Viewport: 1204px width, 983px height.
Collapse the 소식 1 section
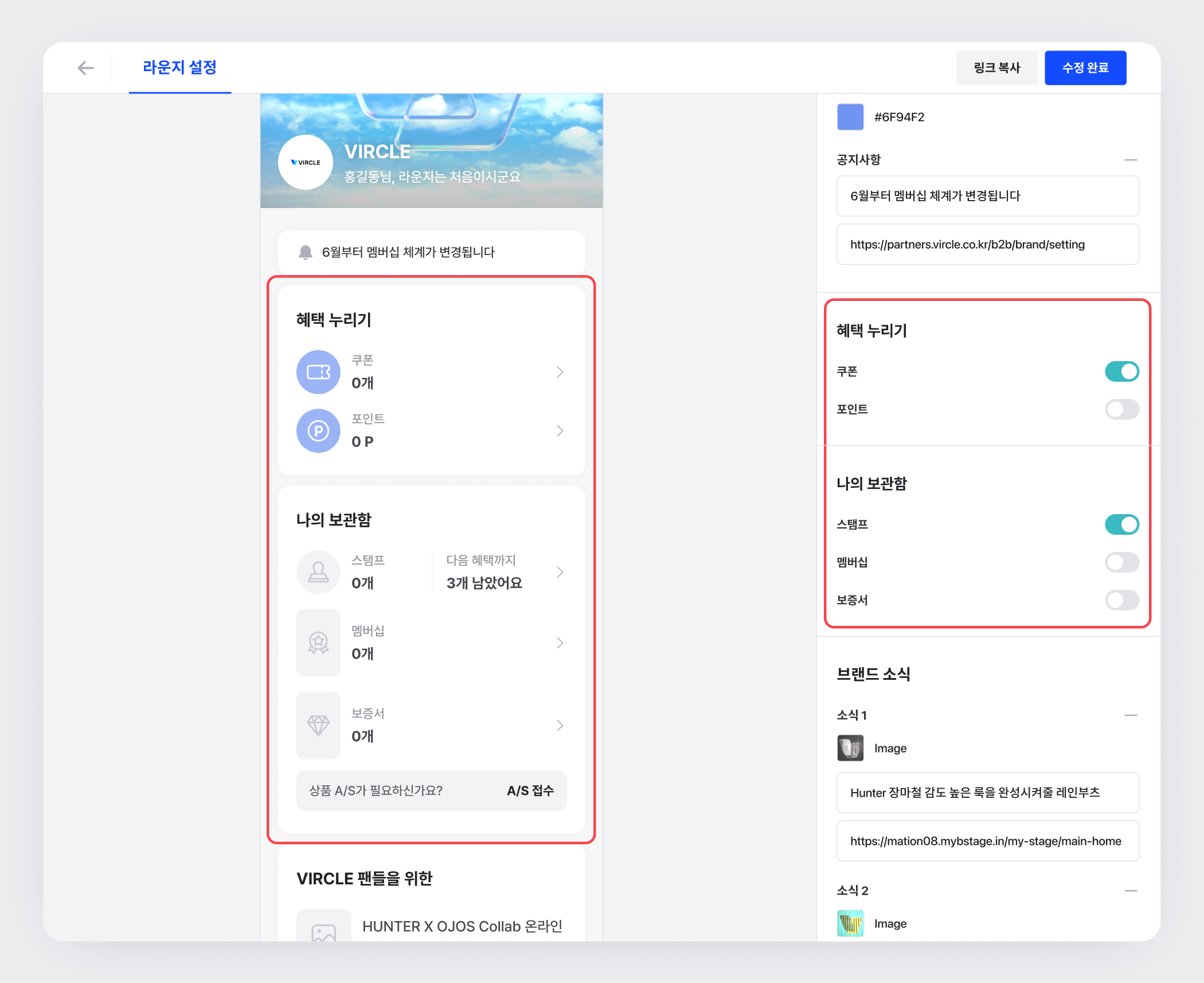point(1130,715)
